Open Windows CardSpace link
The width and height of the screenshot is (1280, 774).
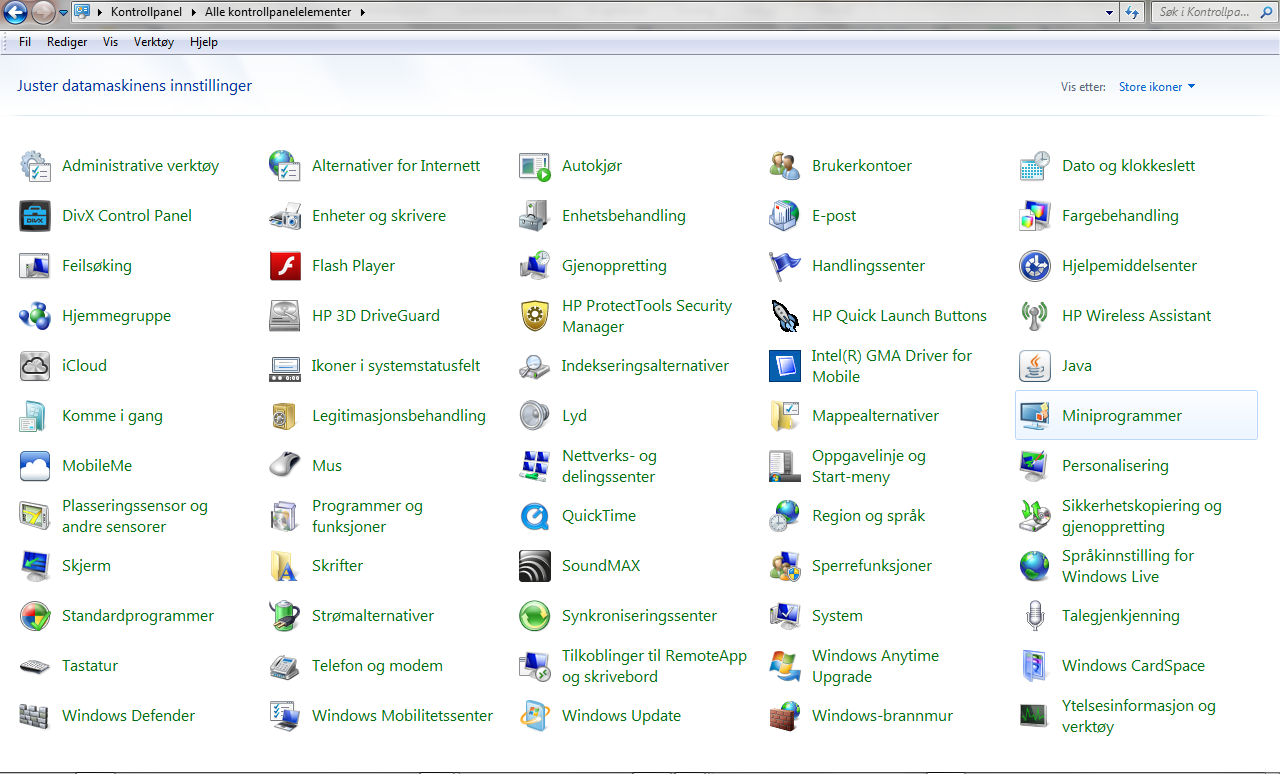point(1133,666)
